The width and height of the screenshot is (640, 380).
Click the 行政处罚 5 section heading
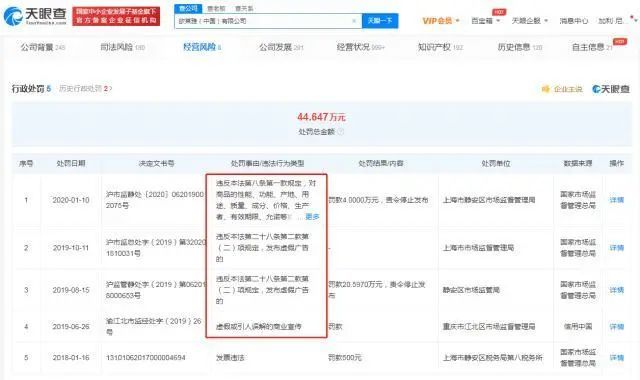tap(31, 89)
